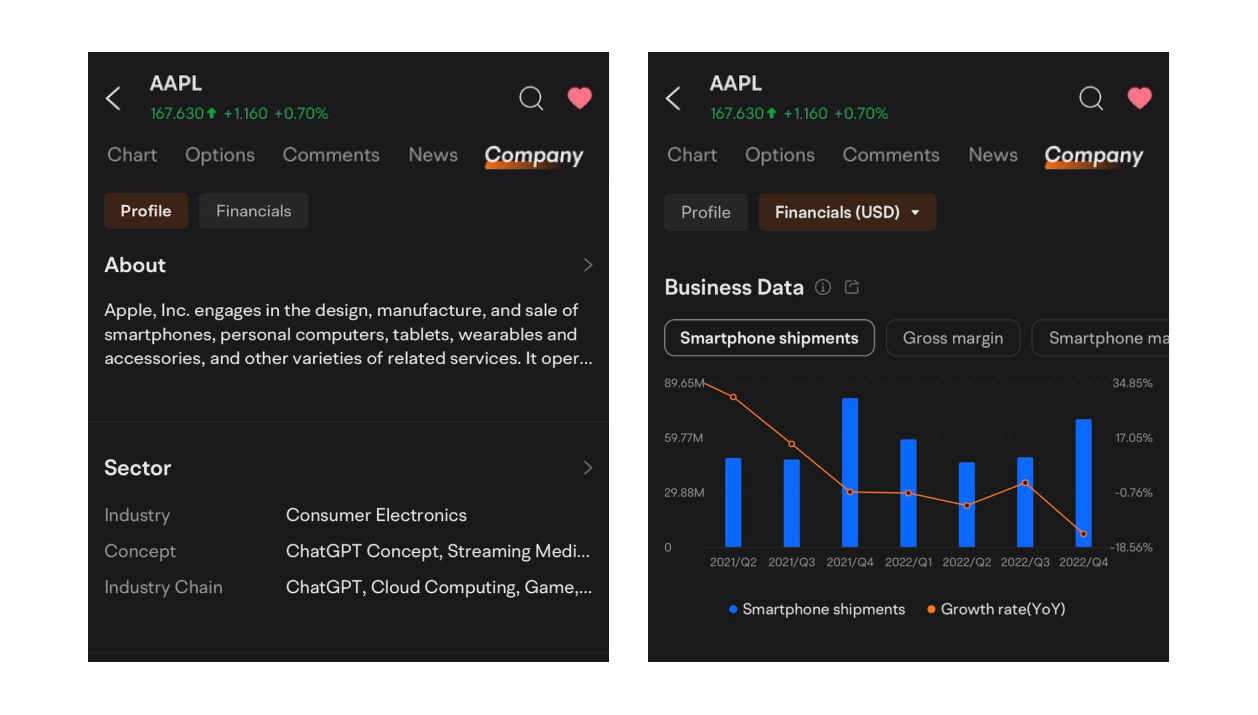Toggle Growth rate(YoY) legend item
Image resolution: width=1258 pixels, height=715 pixels.
pyautogui.click(x=996, y=609)
